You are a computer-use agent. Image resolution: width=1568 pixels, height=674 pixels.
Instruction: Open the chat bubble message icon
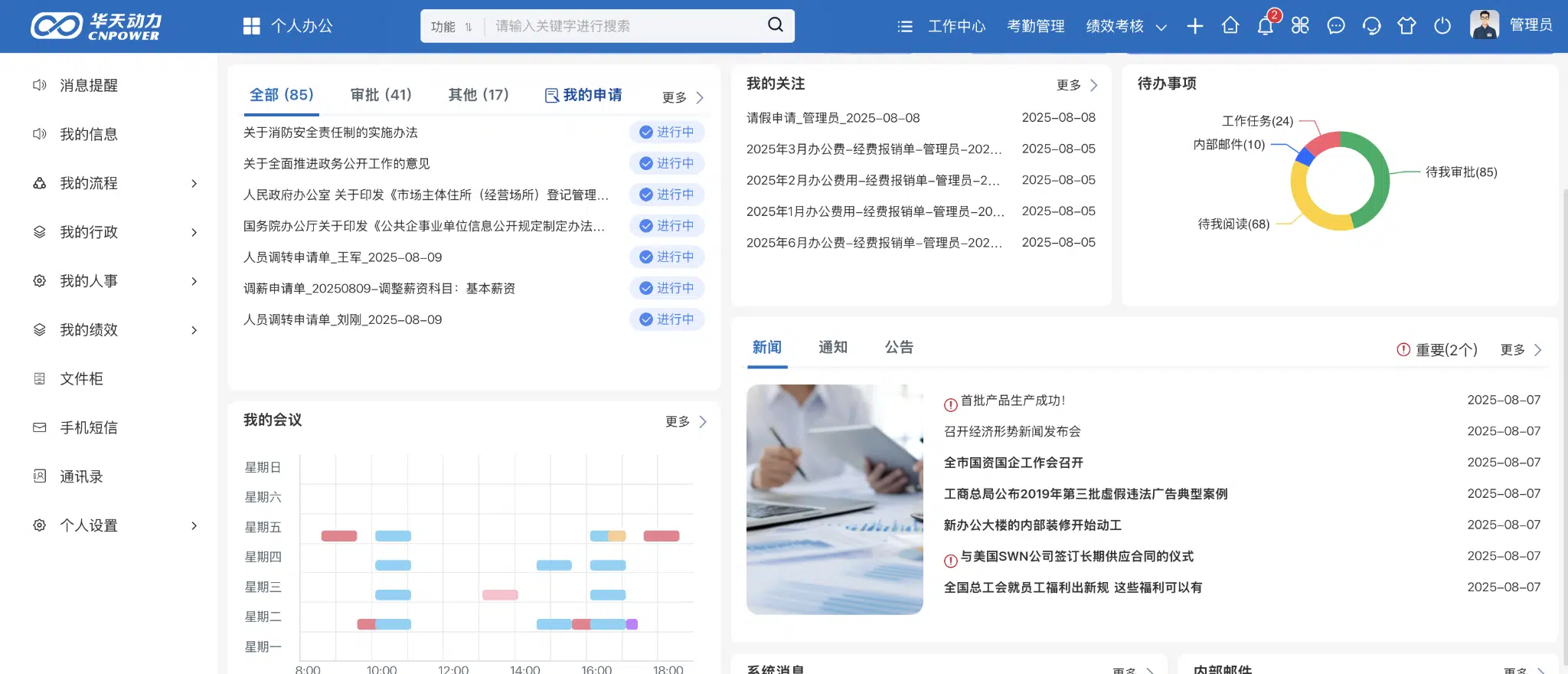[x=1336, y=26]
